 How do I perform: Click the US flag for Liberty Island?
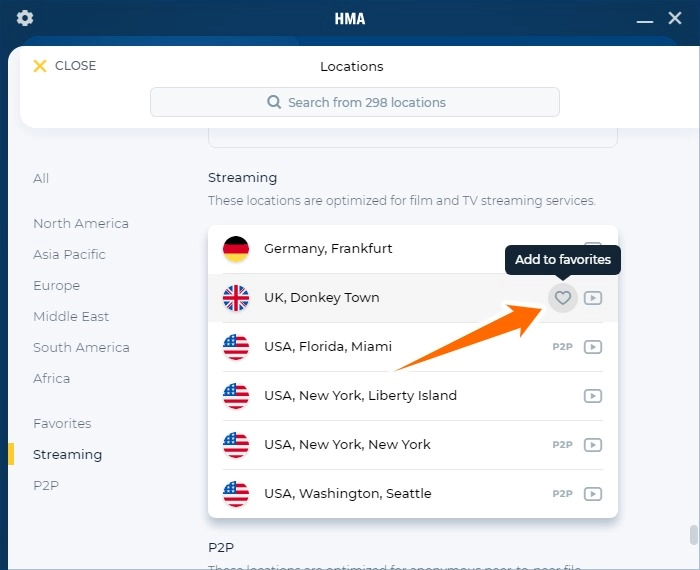[x=236, y=396]
